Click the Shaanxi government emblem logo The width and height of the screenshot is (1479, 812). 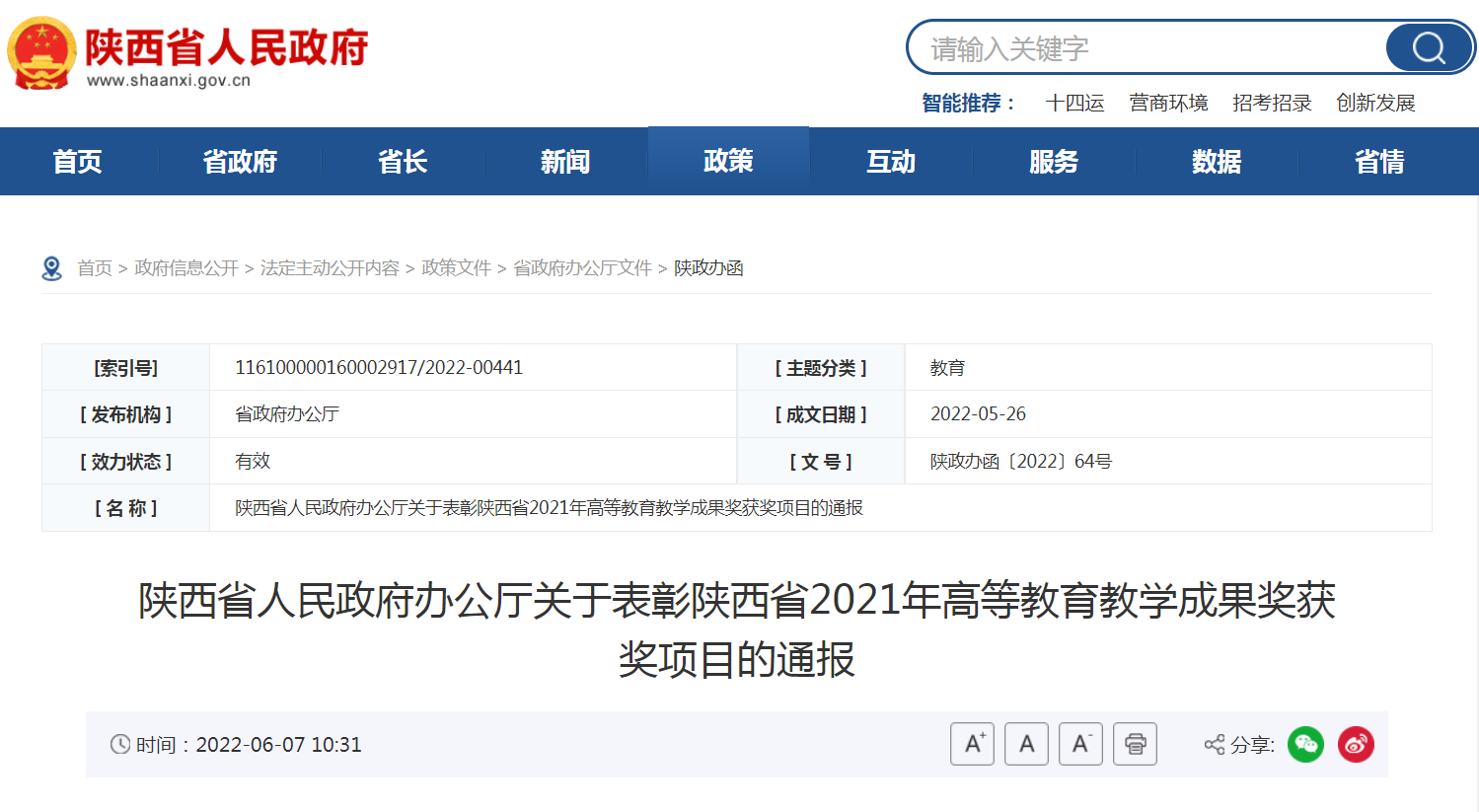(x=41, y=53)
